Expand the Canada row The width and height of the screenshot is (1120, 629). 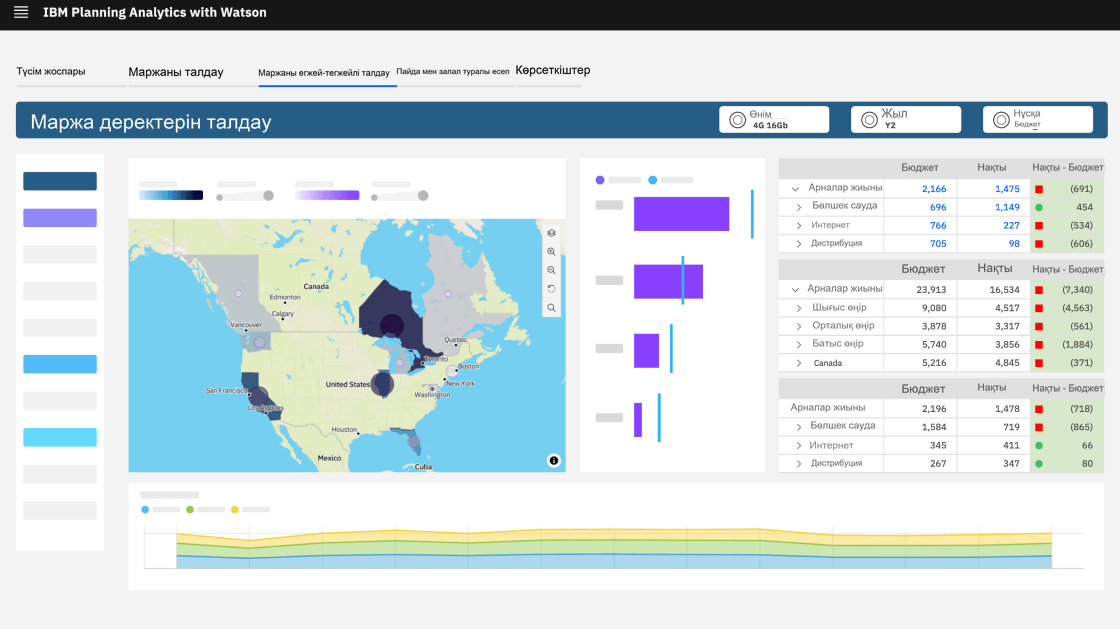coord(799,363)
